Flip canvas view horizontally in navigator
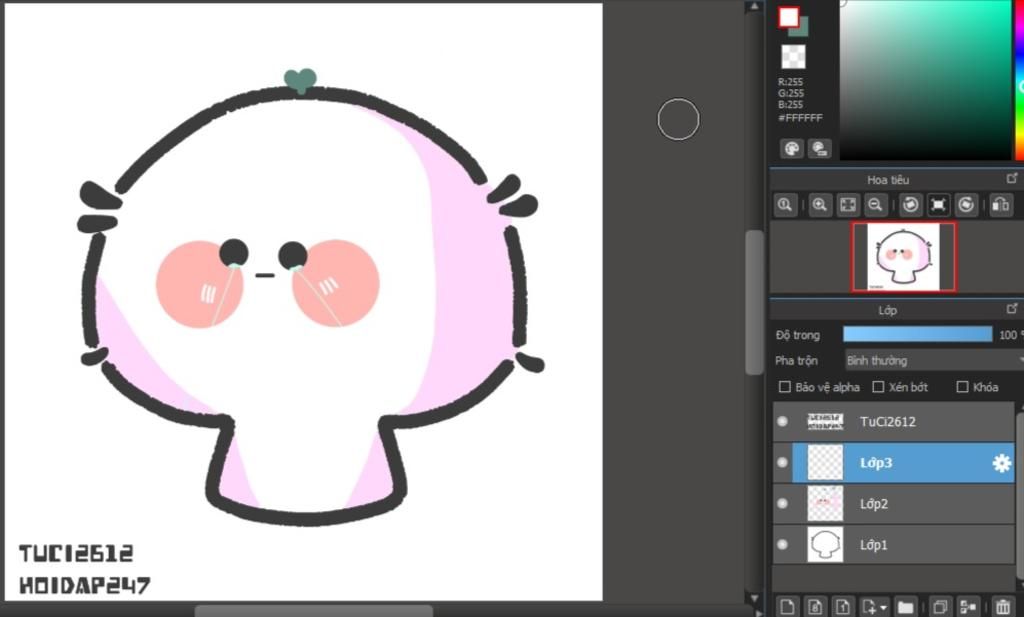The width and height of the screenshot is (1024, 617). click(x=1000, y=205)
